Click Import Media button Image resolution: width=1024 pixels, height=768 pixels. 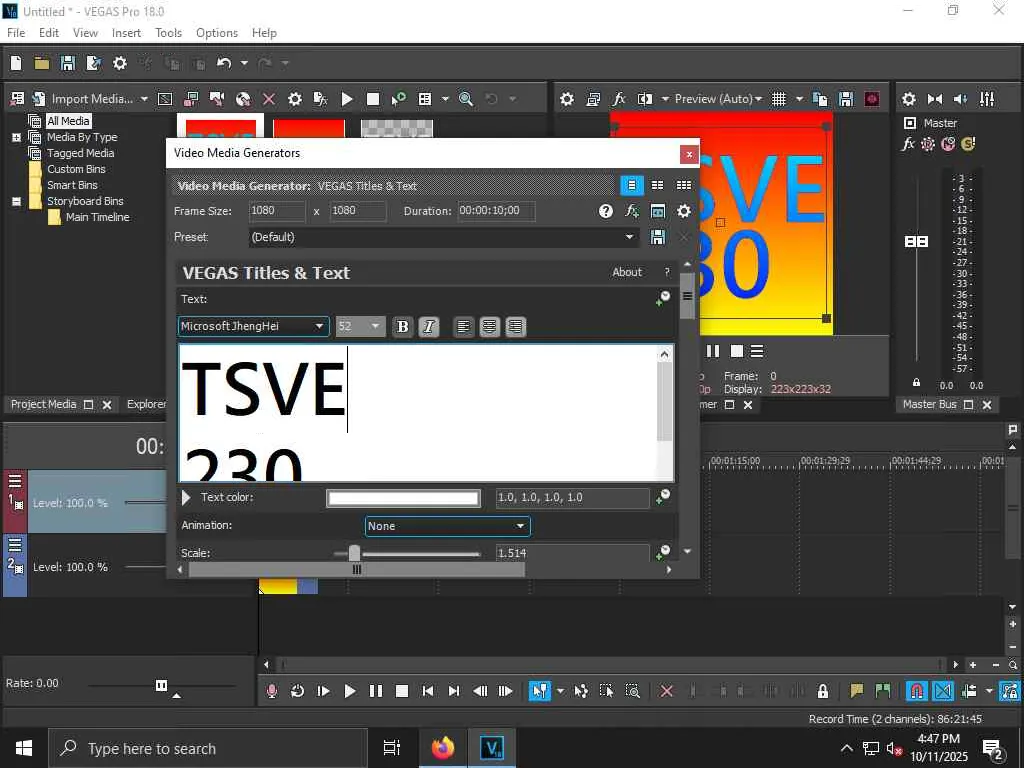click(84, 99)
